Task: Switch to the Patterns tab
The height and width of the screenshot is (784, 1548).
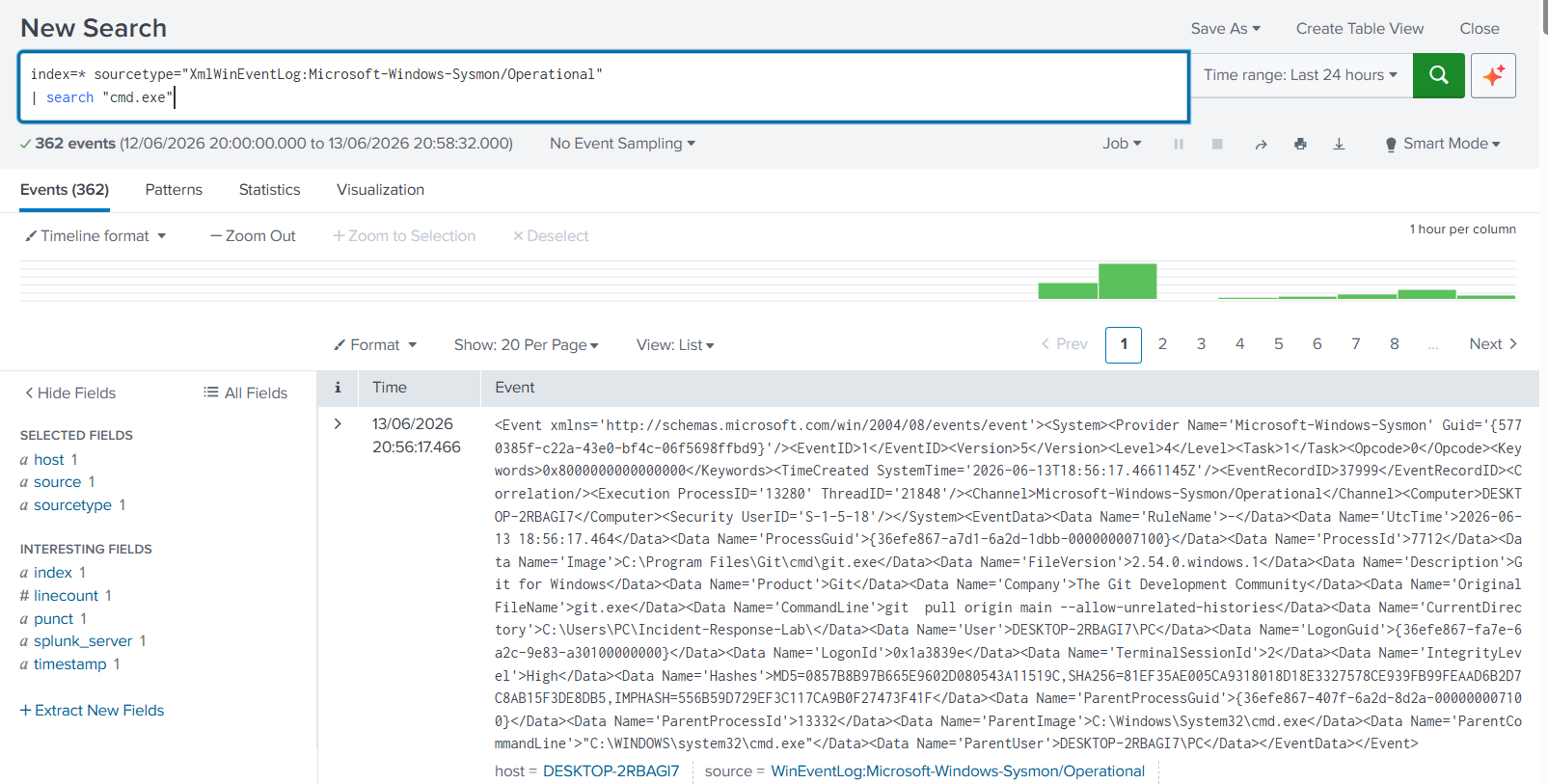Action: 174,190
